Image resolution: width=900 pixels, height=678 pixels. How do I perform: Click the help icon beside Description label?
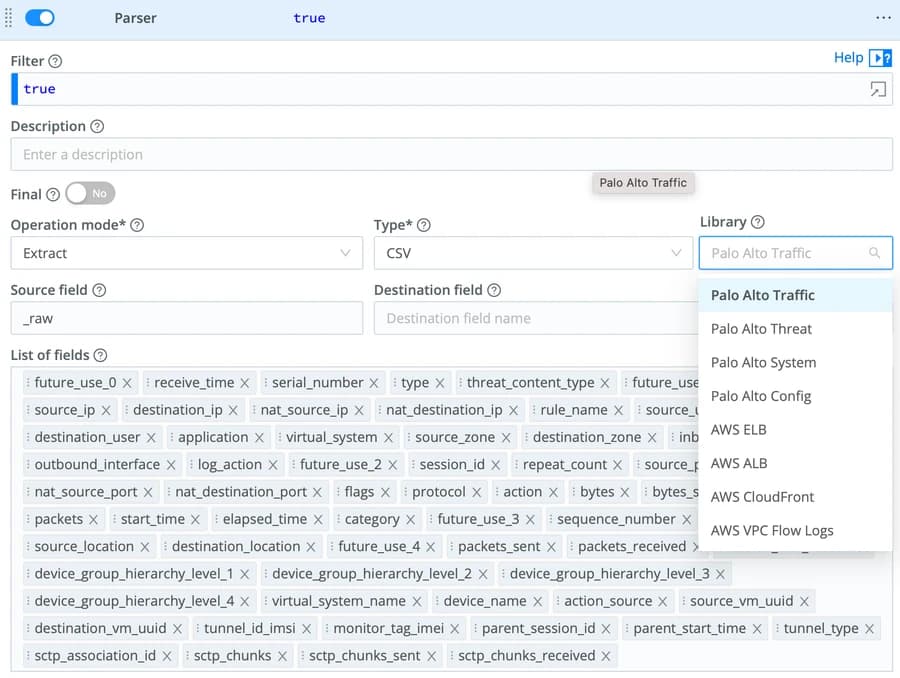[97, 127]
